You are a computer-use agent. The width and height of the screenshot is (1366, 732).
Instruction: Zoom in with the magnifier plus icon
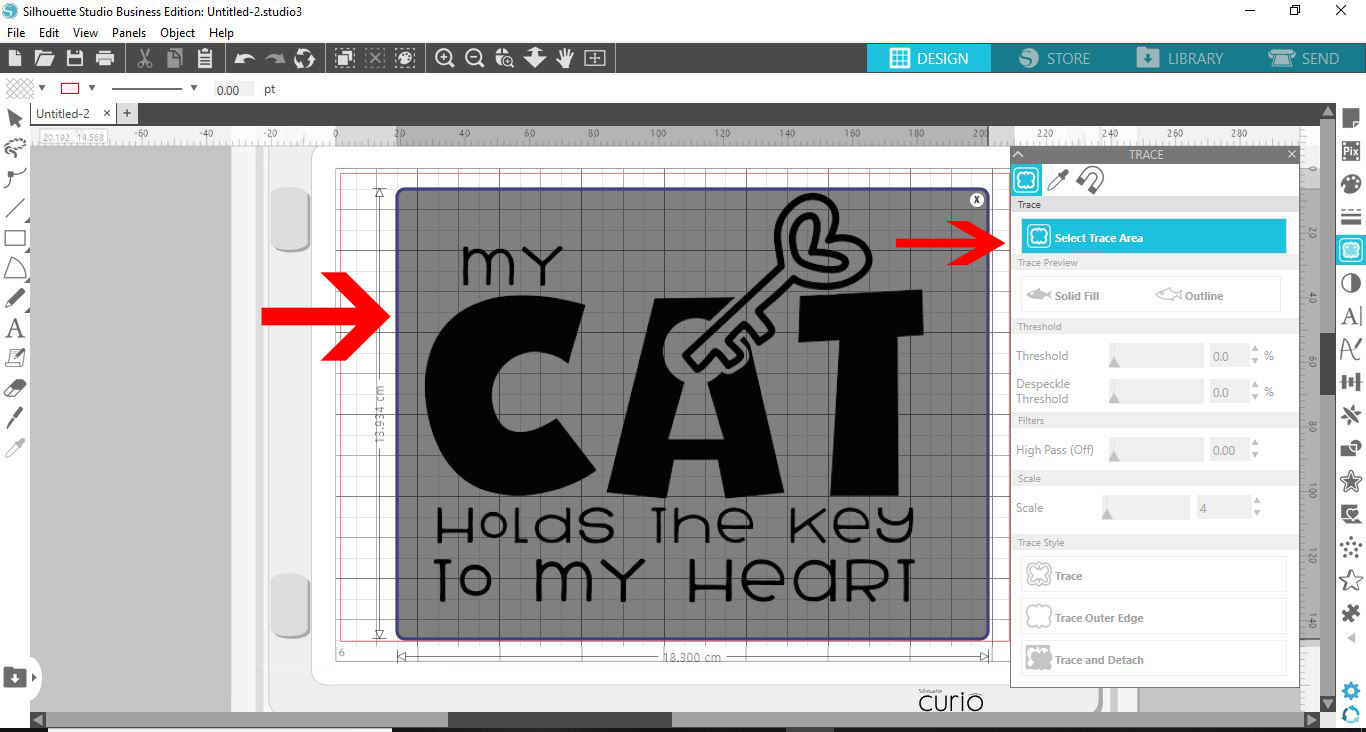pyautogui.click(x=445, y=58)
